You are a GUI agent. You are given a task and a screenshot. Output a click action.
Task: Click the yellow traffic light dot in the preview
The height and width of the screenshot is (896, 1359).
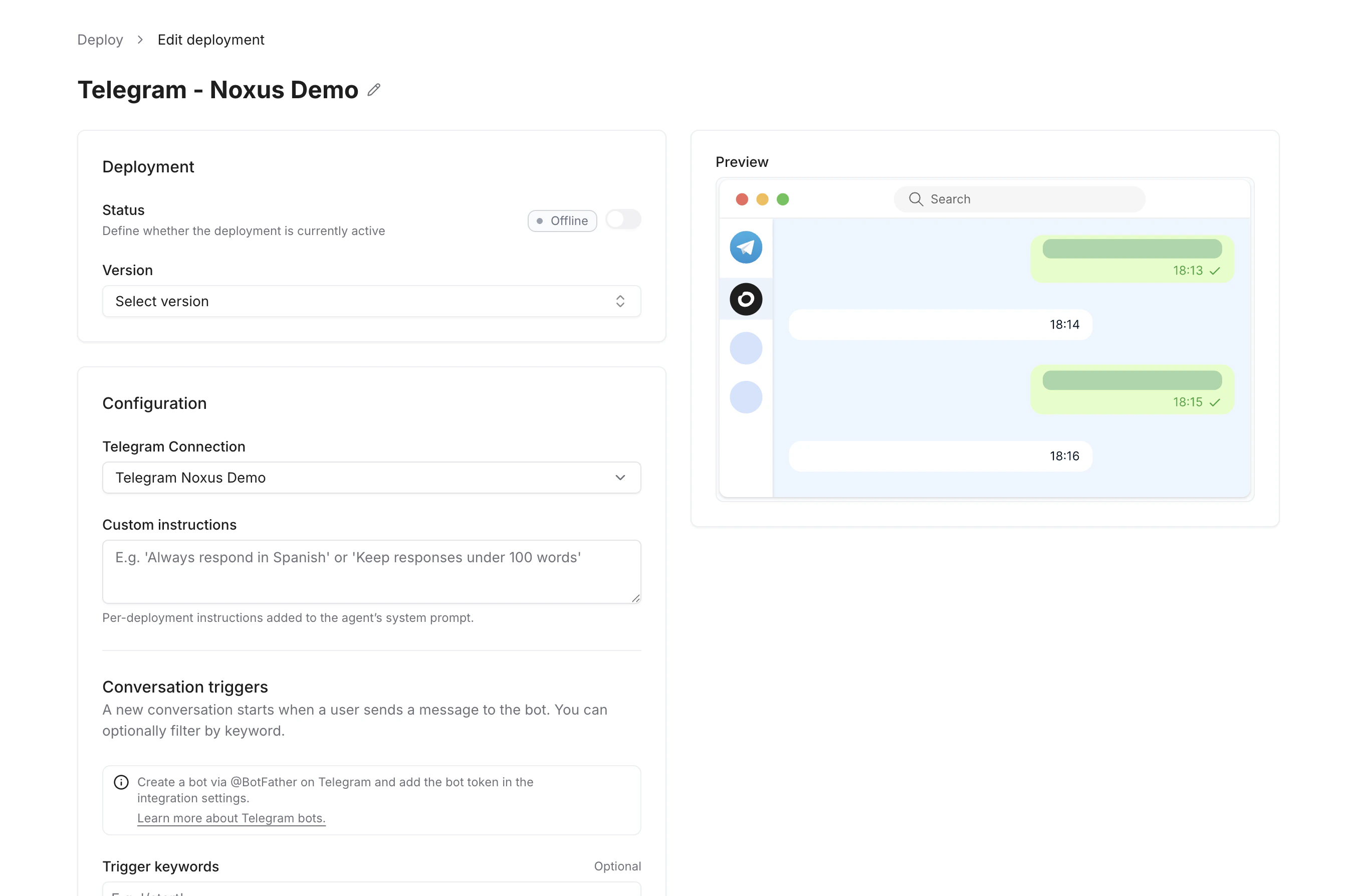[763, 199]
